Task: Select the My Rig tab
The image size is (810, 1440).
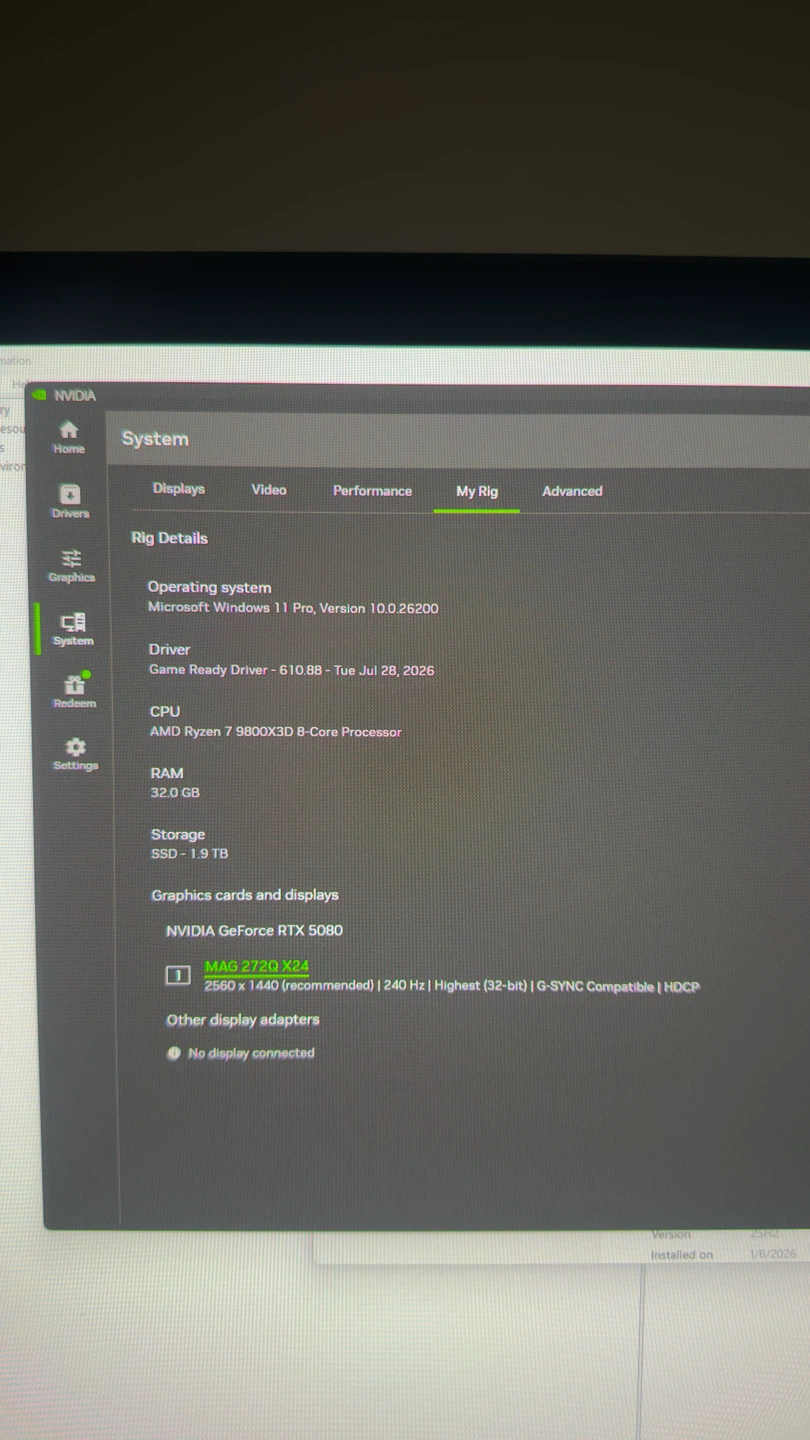Action: point(477,491)
